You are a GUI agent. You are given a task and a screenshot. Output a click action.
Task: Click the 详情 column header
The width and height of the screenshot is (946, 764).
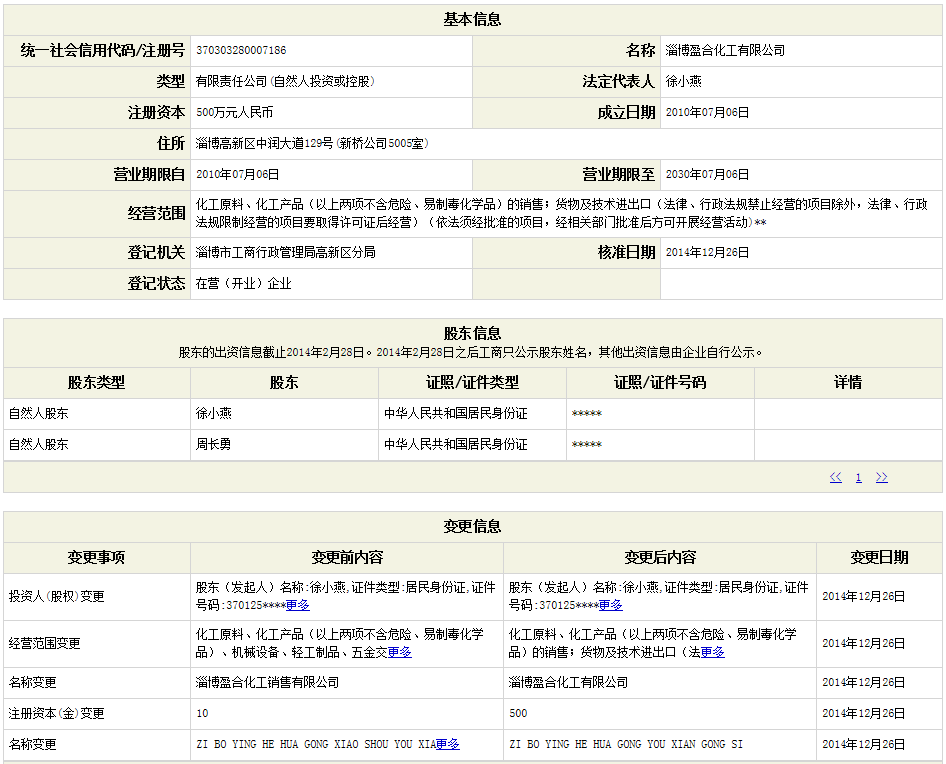click(x=848, y=382)
